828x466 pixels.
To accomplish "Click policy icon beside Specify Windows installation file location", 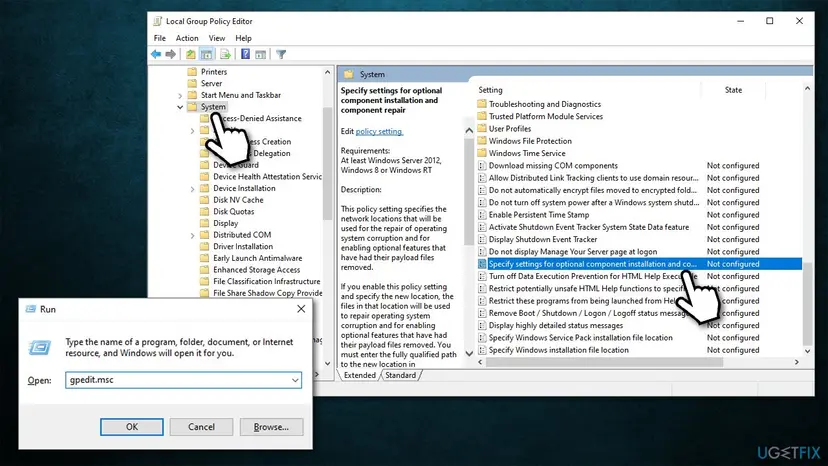I will click(482, 350).
